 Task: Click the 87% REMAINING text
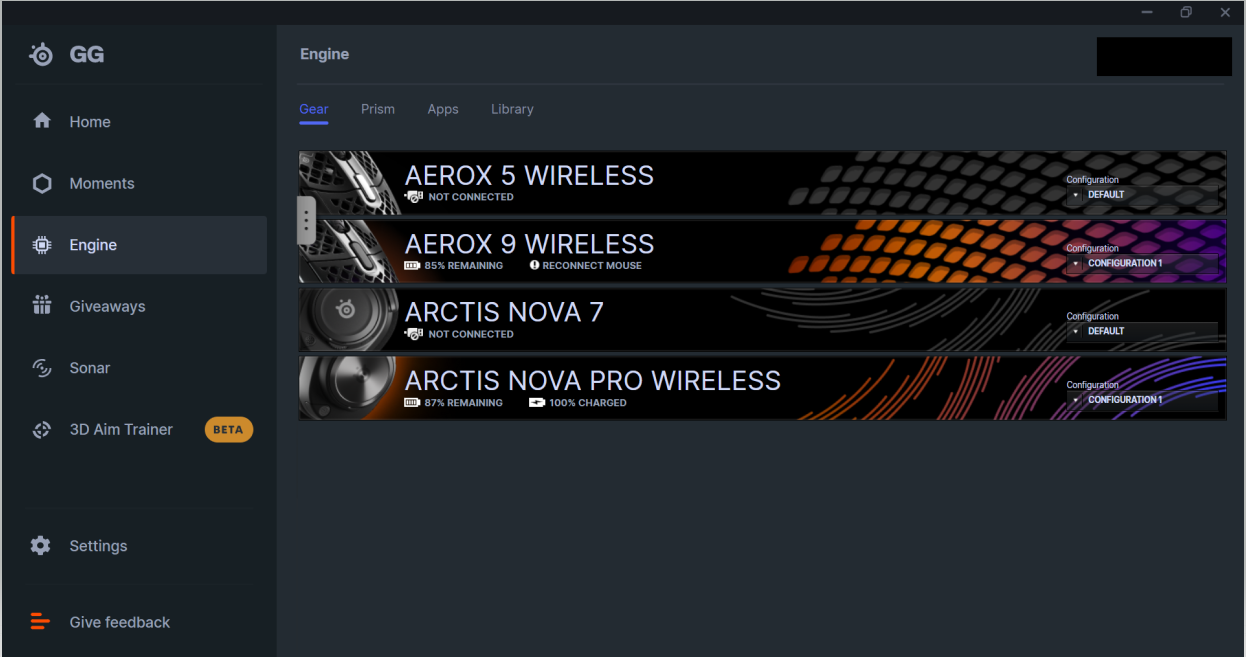click(464, 403)
